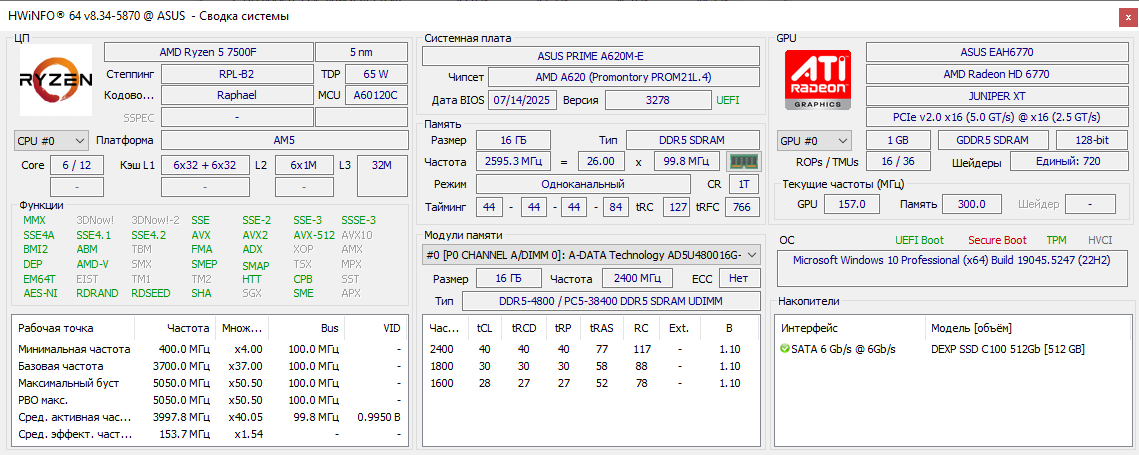1139x455 pixels.
Task: Click the A60120C MCU value
Action: pos(376,94)
